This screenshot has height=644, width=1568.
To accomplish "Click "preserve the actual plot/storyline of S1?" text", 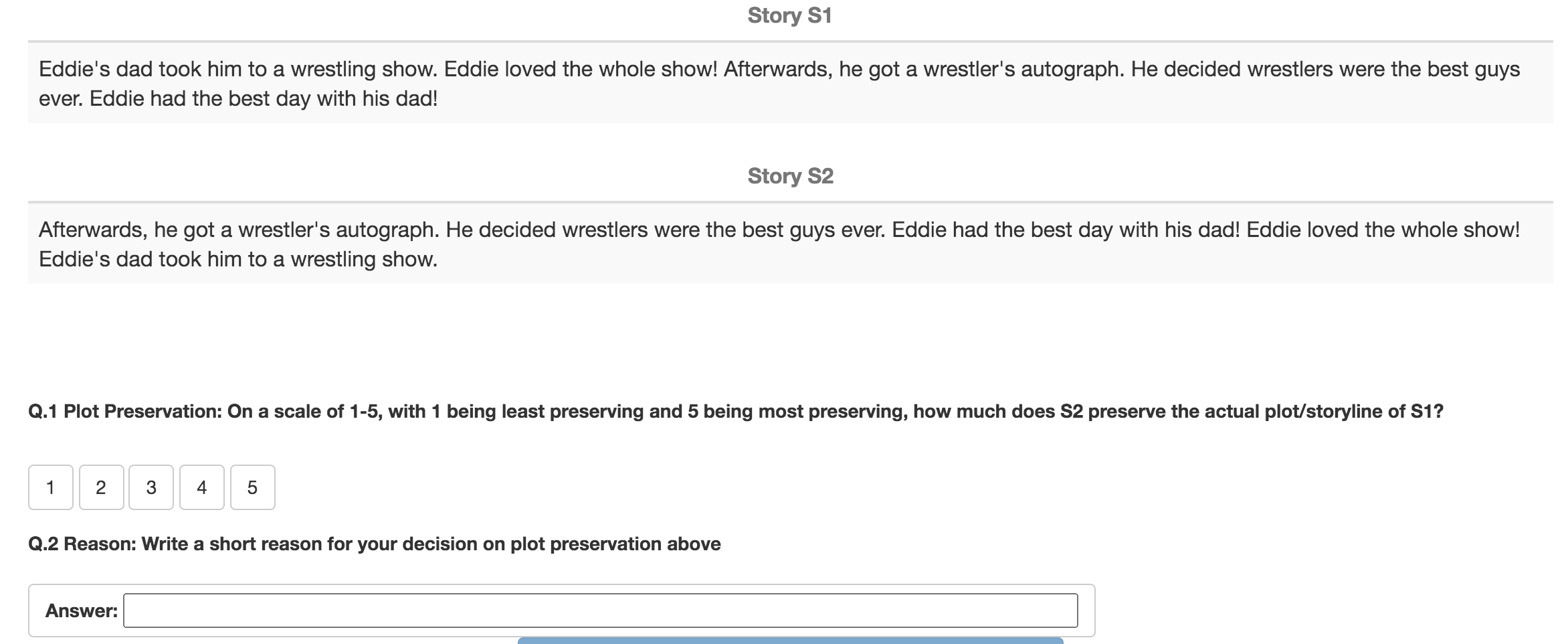I will [1266, 411].
